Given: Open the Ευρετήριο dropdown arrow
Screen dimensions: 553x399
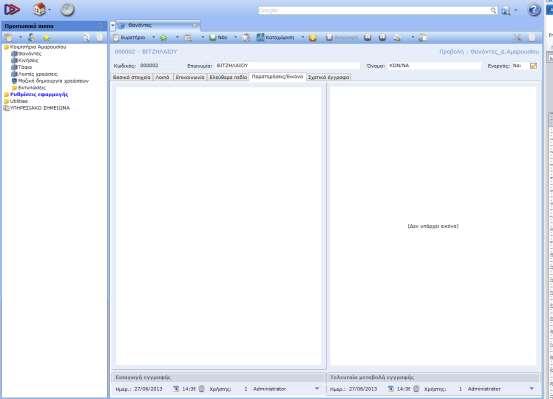Looking at the screenshot, I should point(153,37).
